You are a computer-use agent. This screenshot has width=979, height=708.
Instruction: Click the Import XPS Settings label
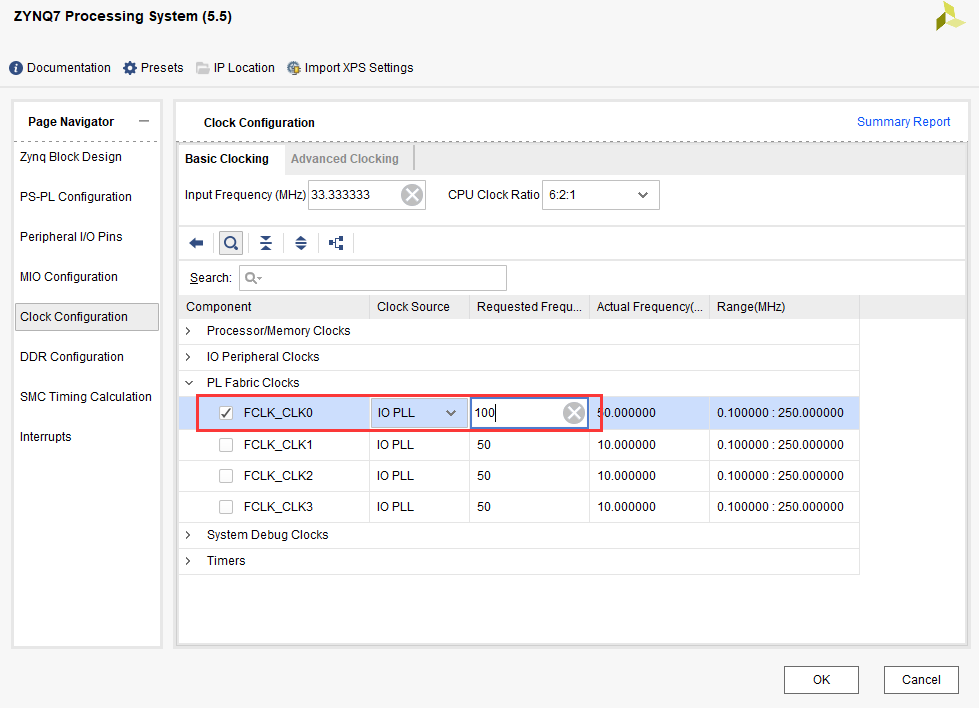(x=359, y=68)
